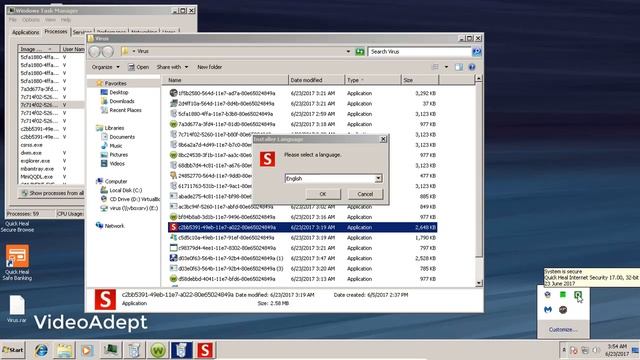Image resolution: width=640 pixels, height=360 pixels.
Task: Select the highlighted c2bb5391-49eb file row
Action: 302,227
